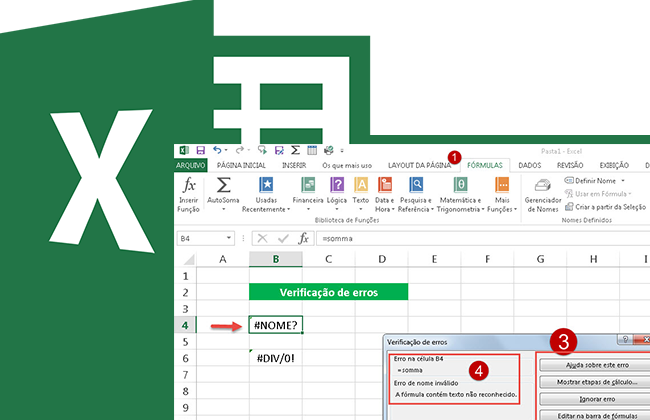650x420 pixels.
Task: Redo the last undone action
Action: coord(240,150)
